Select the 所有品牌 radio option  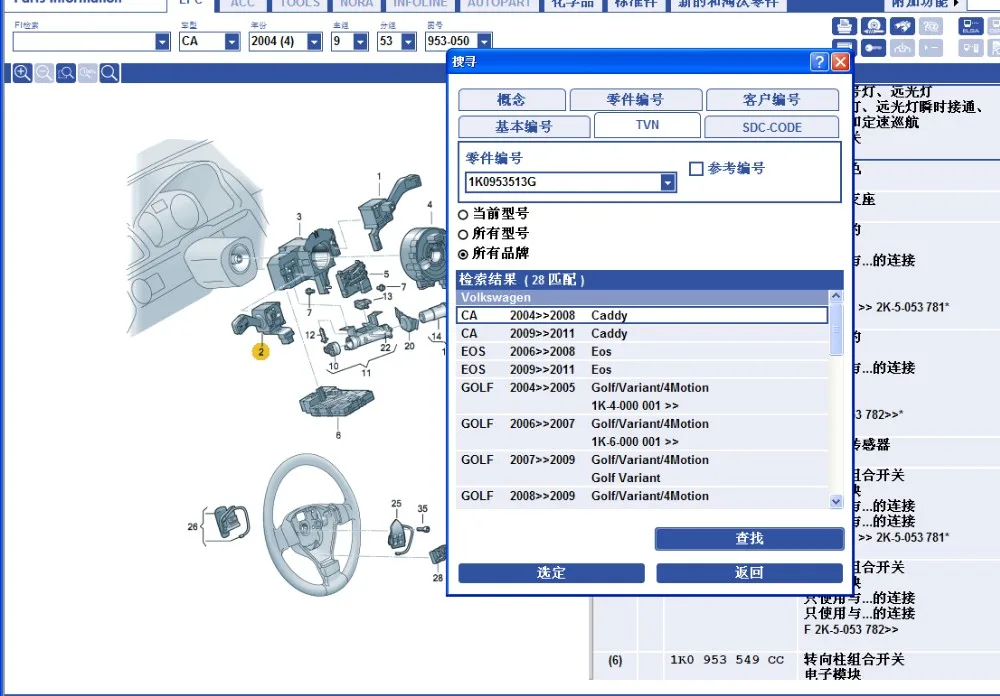[x=463, y=254]
